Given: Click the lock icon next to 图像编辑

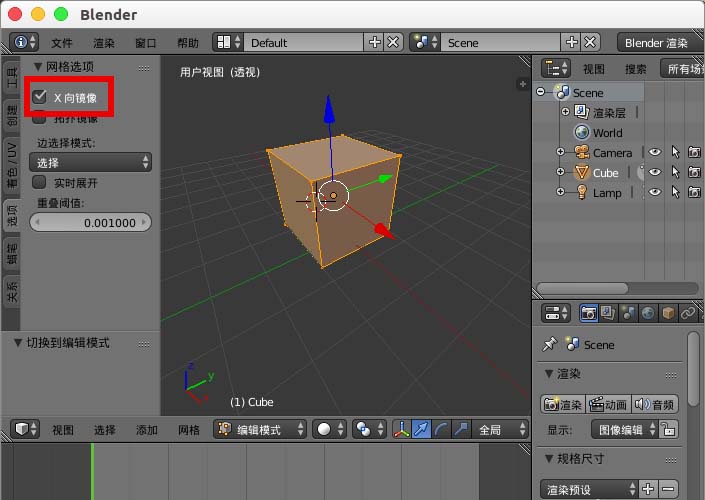Looking at the screenshot, I should [x=669, y=429].
